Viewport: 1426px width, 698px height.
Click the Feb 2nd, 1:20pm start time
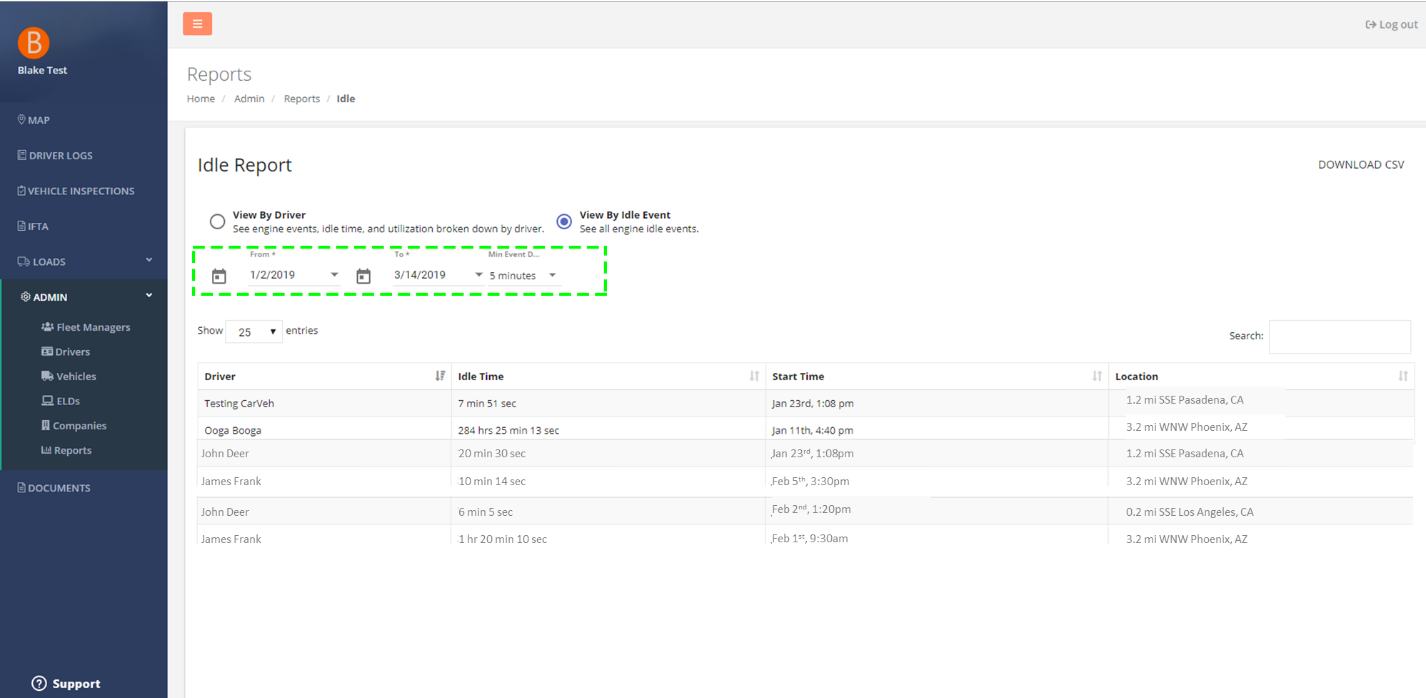(x=811, y=509)
